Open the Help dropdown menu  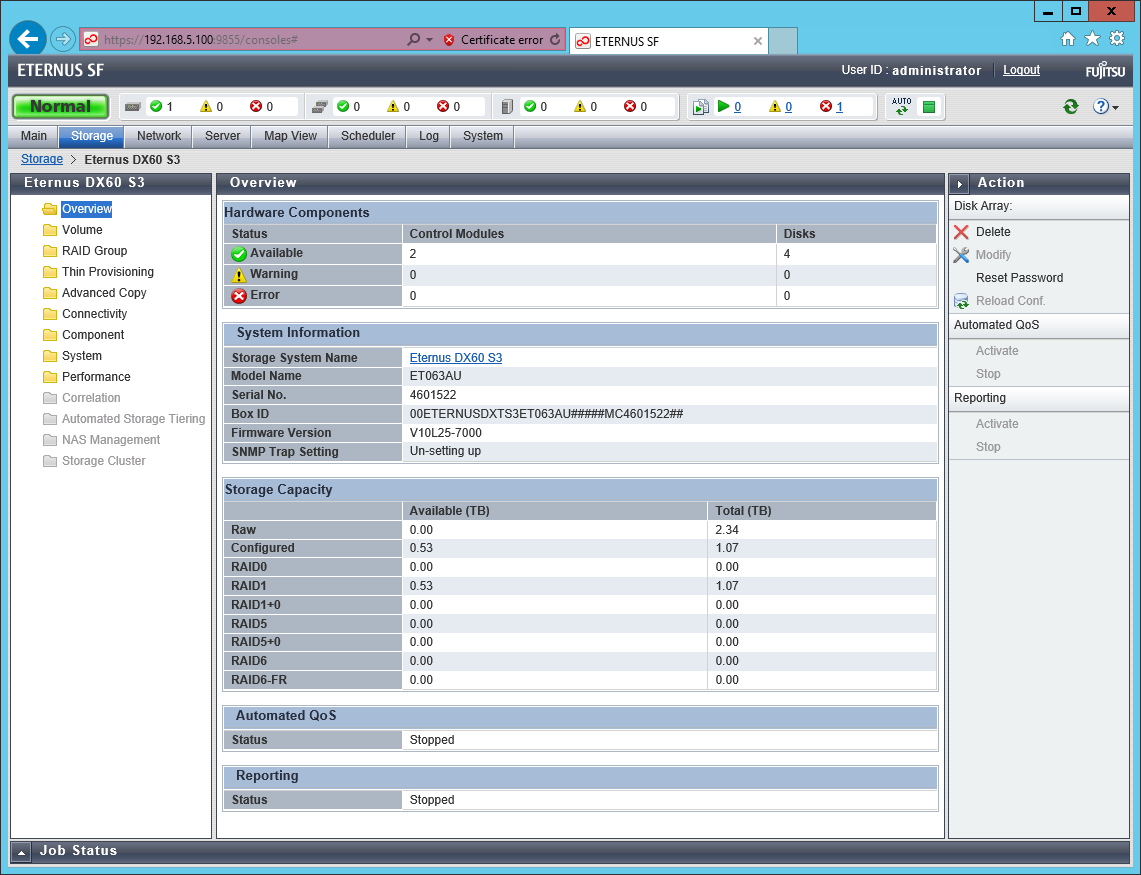tap(1105, 107)
